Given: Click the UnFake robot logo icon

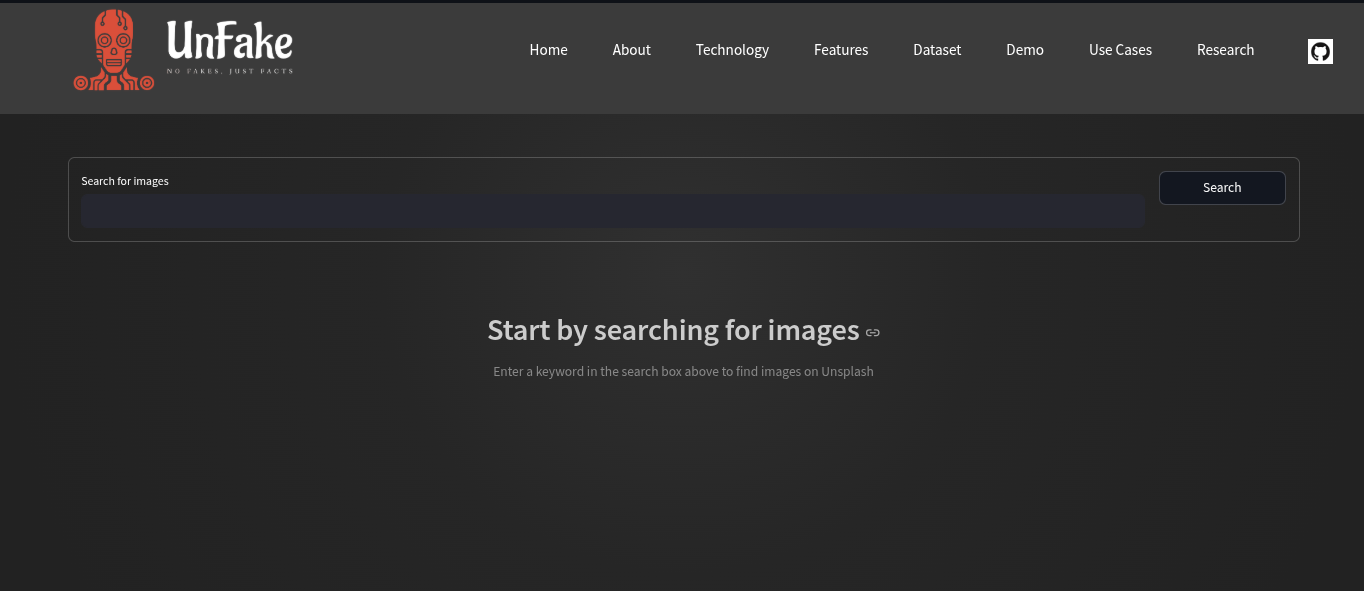Looking at the screenshot, I should (x=113, y=49).
